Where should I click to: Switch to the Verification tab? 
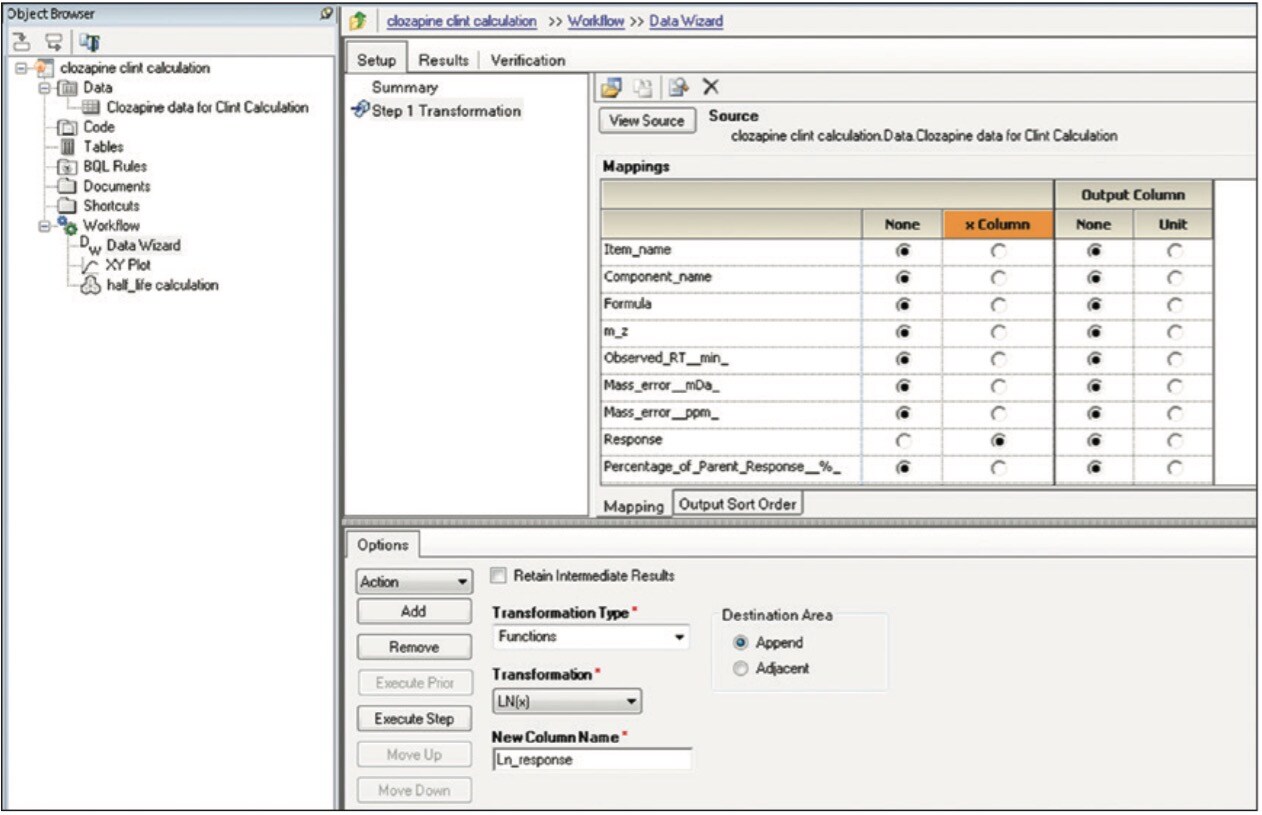[x=528, y=59]
